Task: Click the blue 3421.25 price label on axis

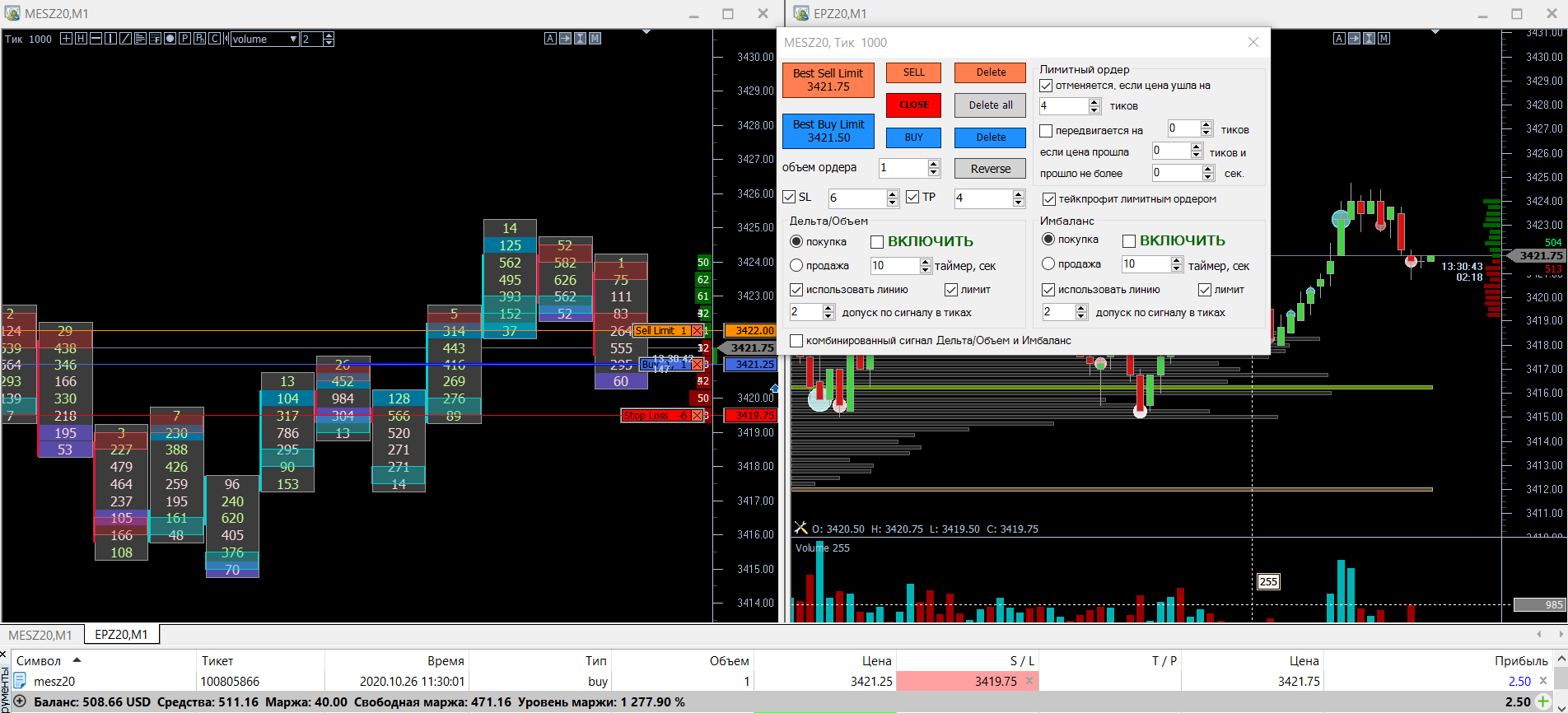Action: coord(750,365)
